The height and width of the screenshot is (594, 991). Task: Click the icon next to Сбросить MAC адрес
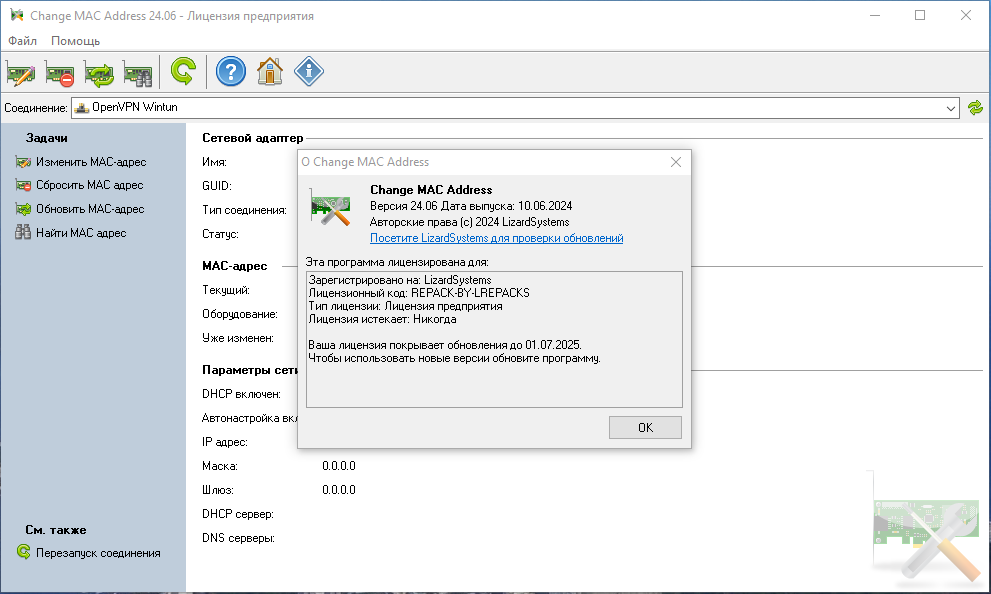23,185
